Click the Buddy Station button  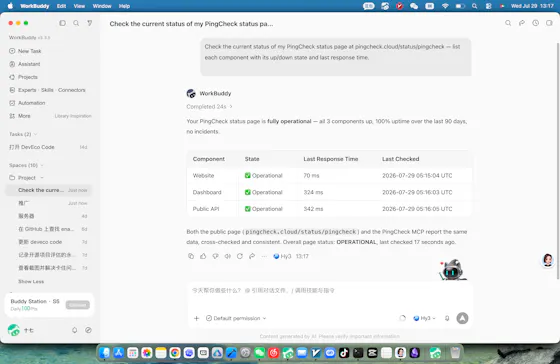78,305
